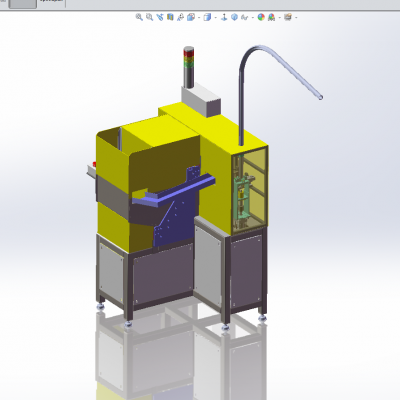Toggle the Section View icon

tap(170, 17)
